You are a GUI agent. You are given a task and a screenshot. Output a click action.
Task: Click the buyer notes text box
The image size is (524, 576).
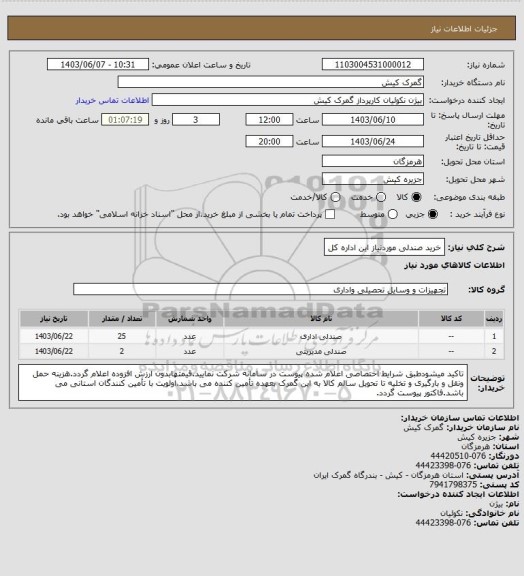click(243, 383)
